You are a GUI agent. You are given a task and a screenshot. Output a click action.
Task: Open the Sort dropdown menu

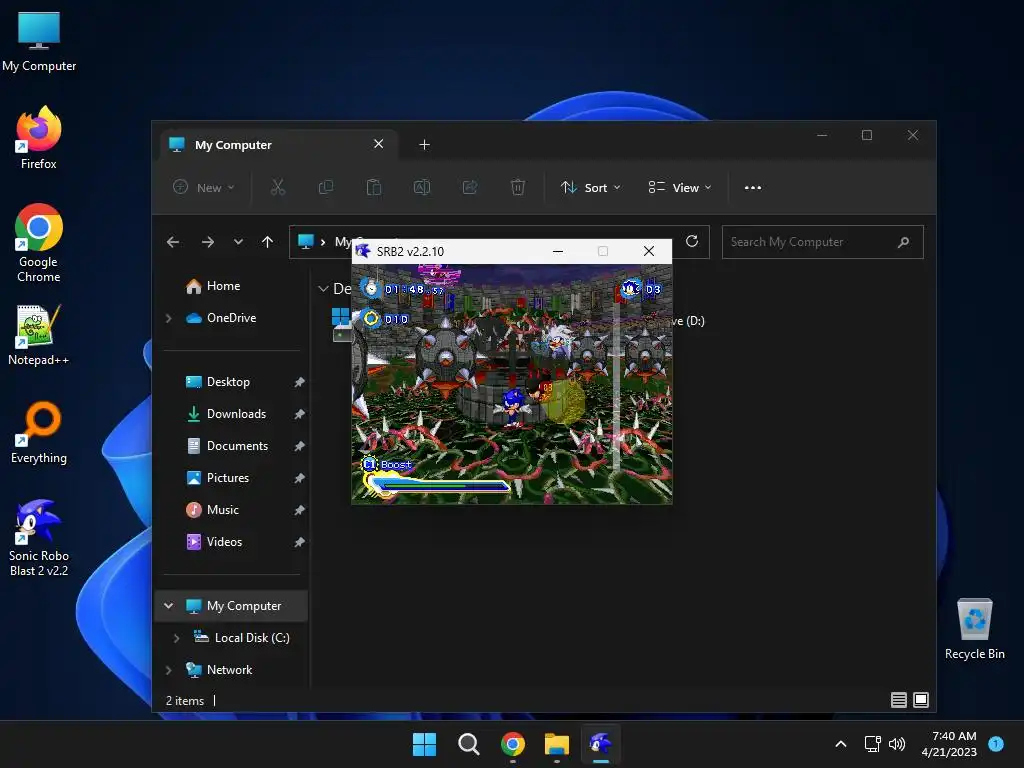(590, 187)
